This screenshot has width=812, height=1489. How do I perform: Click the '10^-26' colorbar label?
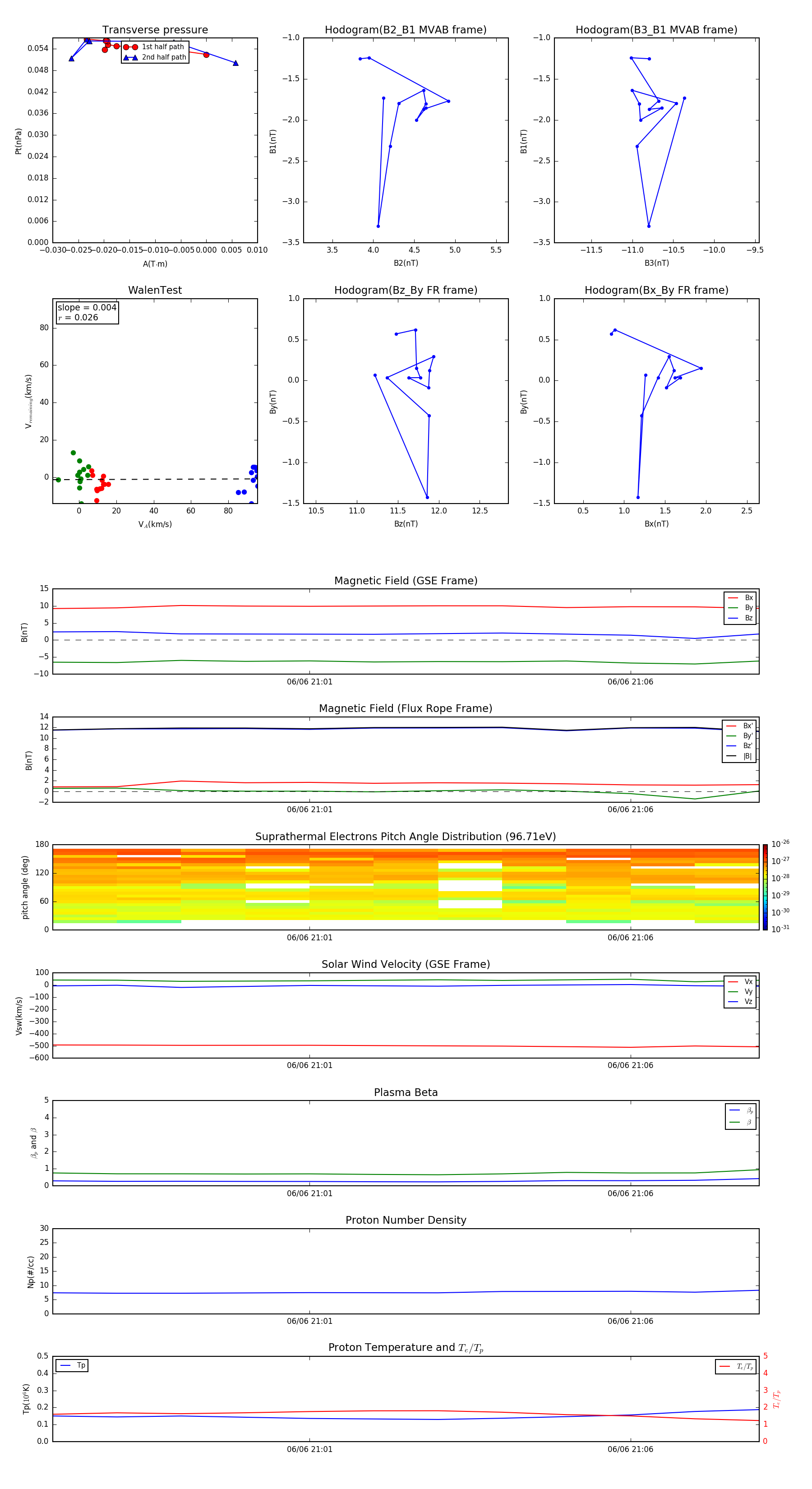pyautogui.click(x=780, y=844)
